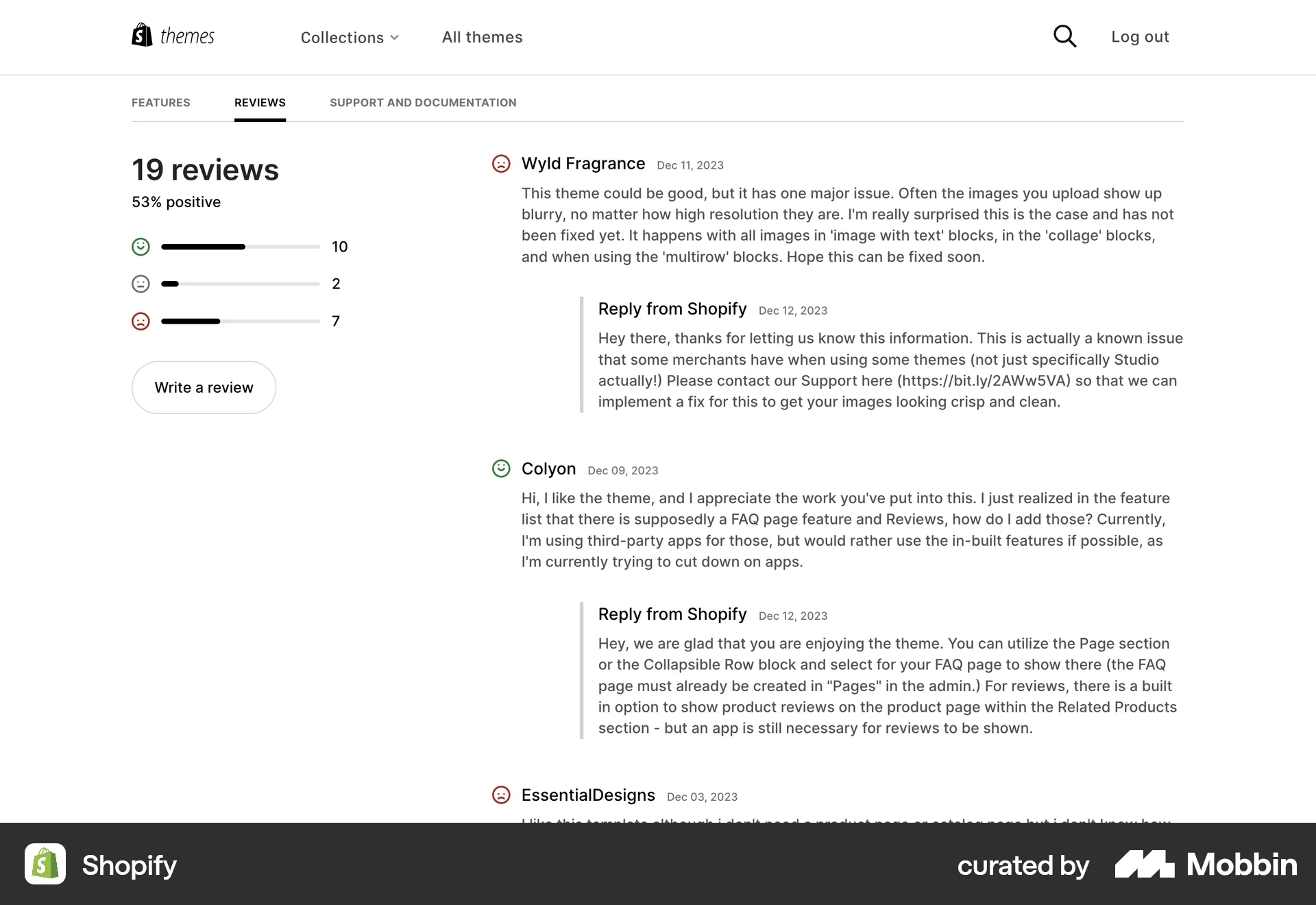This screenshot has height=905, width=1316.
Task: Click the sad face icon beside Wyld Fragrance
Action: tap(502, 164)
